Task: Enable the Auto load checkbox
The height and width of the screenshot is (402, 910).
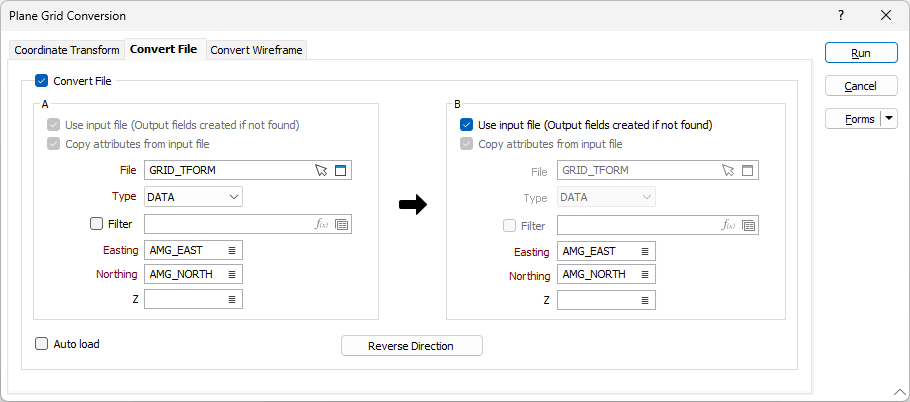Action: coord(41,343)
